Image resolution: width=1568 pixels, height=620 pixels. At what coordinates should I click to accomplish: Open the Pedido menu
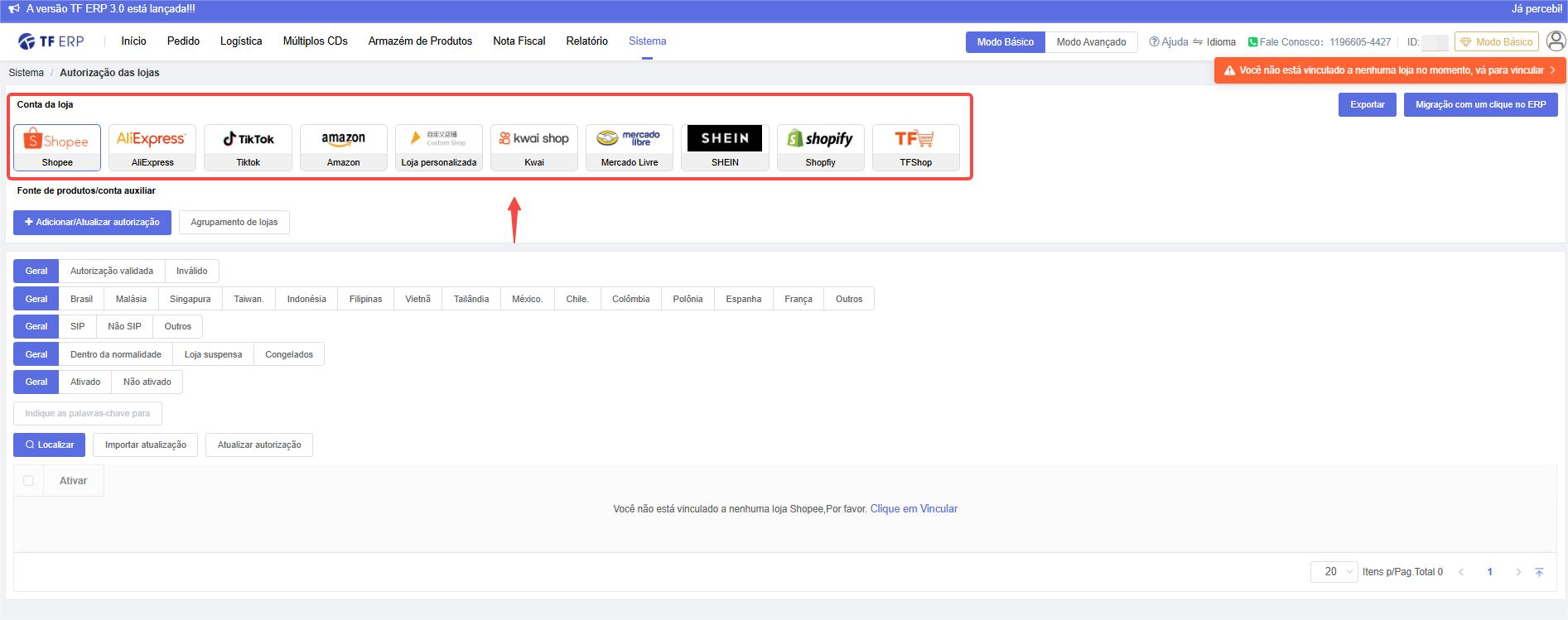coord(183,41)
